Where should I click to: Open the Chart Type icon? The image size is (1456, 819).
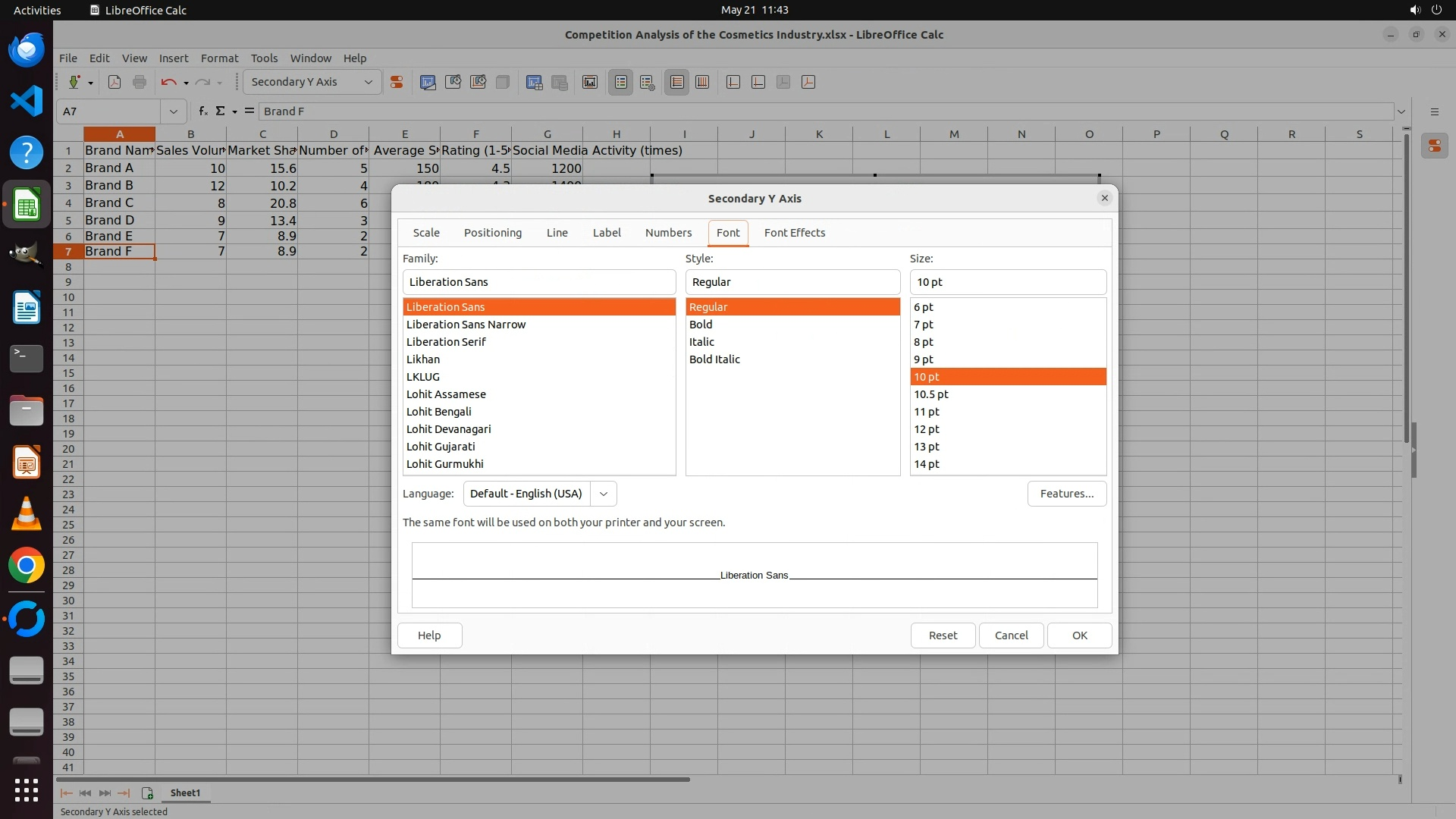[x=428, y=82]
